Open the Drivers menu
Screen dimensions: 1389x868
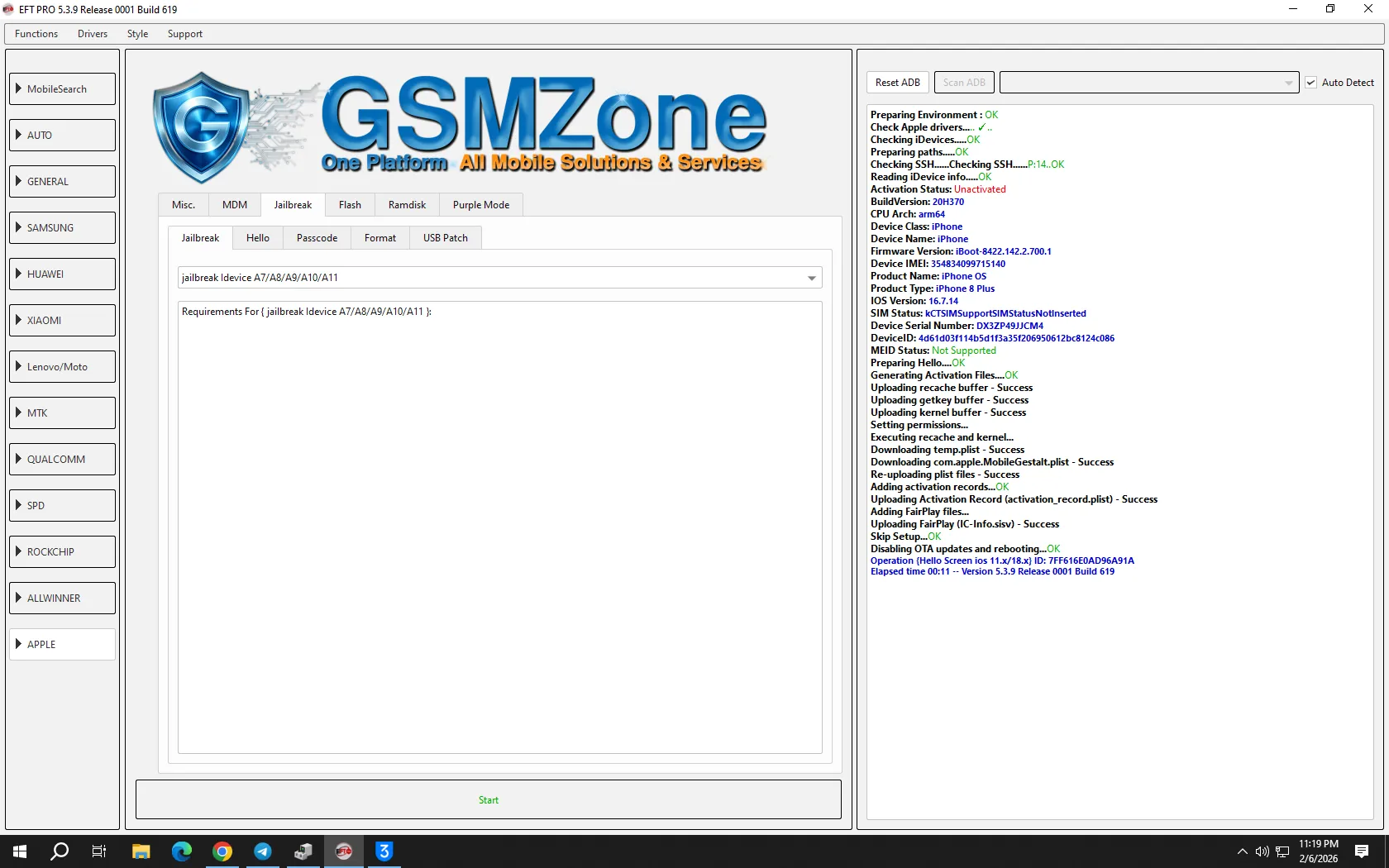pyautogui.click(x=93, y=34)
